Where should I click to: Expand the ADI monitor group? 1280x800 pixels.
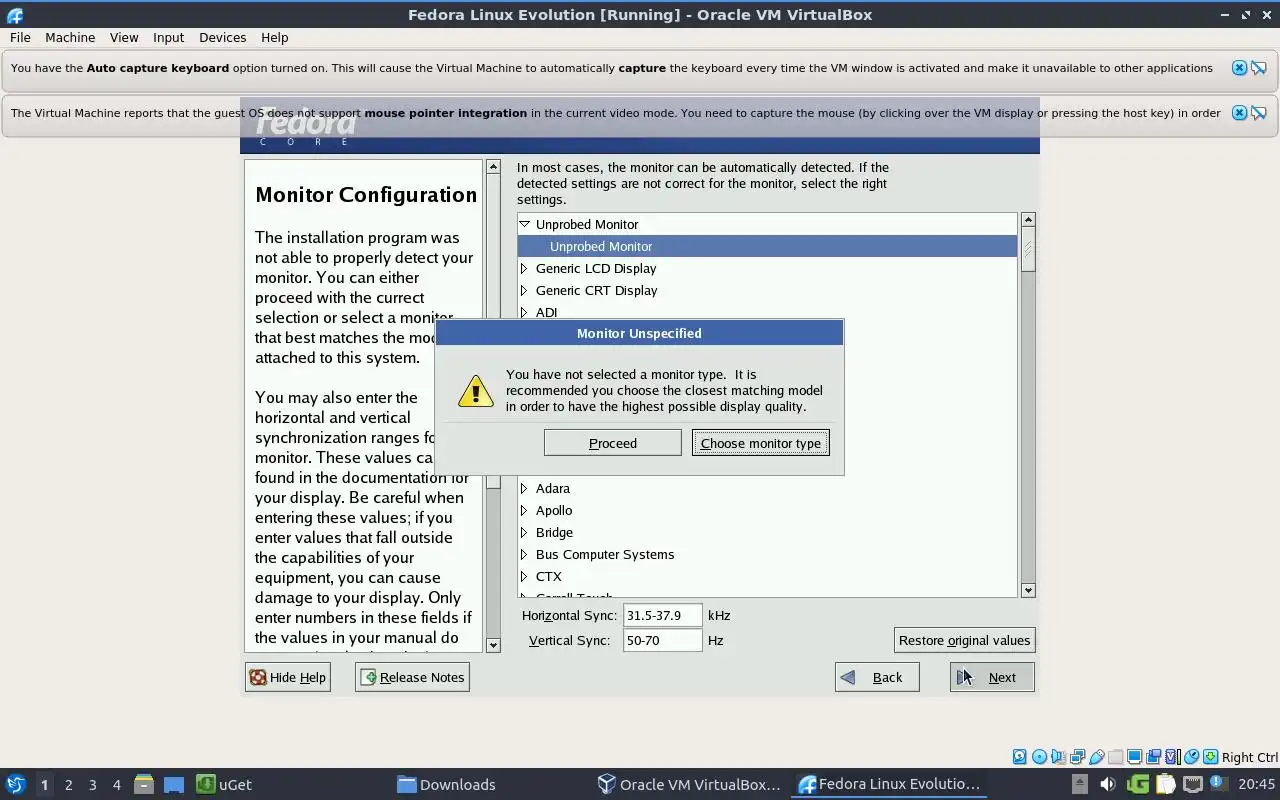[524, 312]
